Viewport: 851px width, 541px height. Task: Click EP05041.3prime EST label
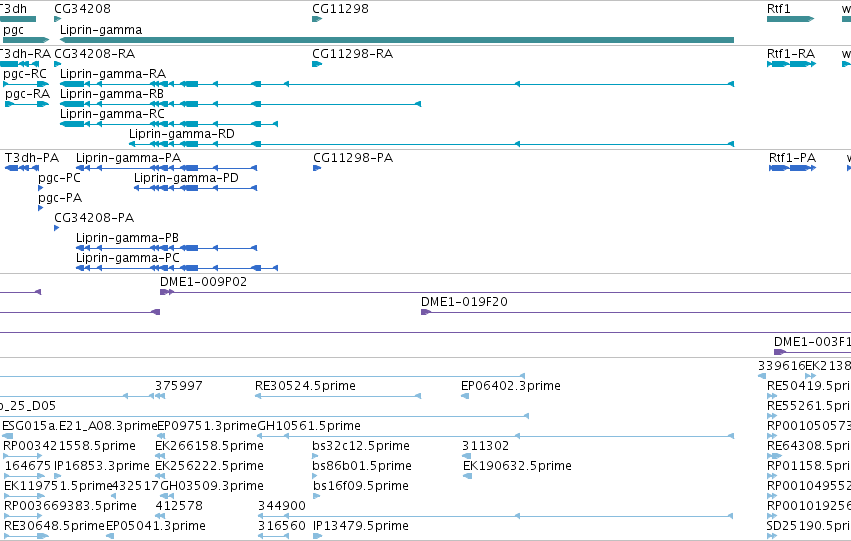[x=155, y=527]
